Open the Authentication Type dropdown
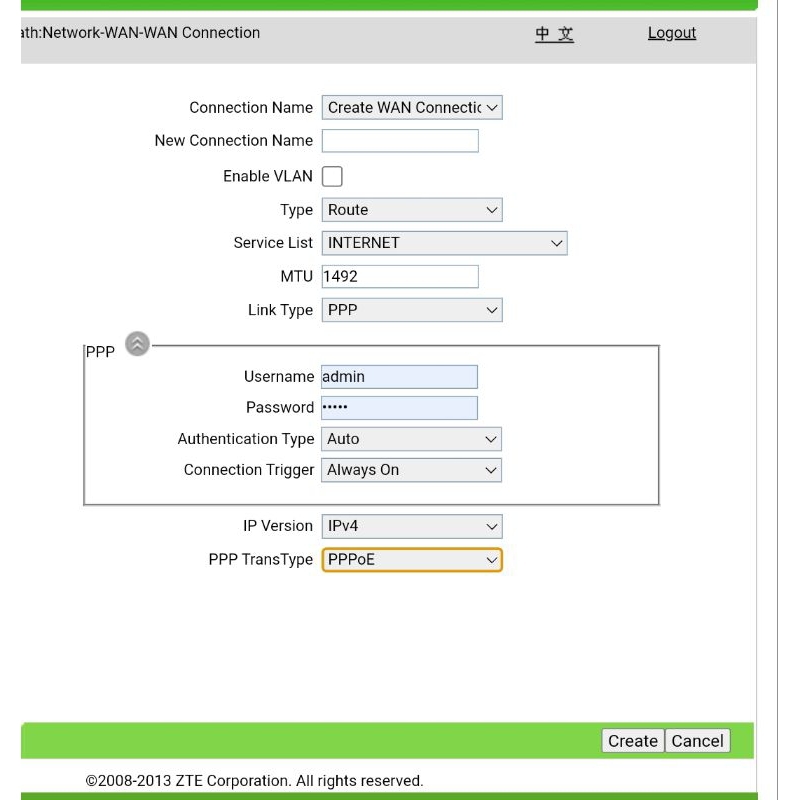Screen dimensions: 800x800 pos(411,439)
